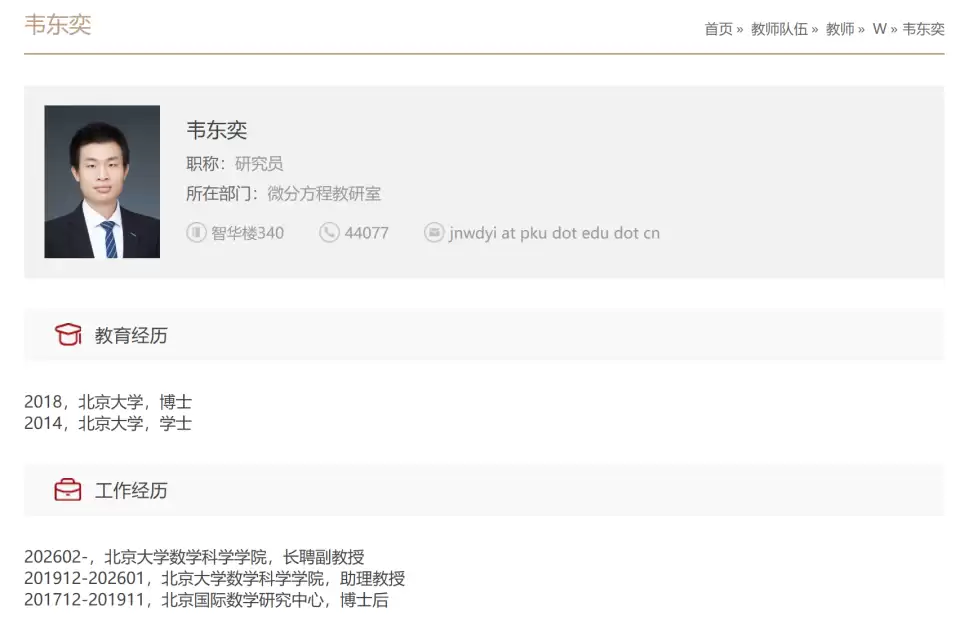960x637 pixels.
Task: Click the email address jnwdyi at pku
Action: click(555, 232)
